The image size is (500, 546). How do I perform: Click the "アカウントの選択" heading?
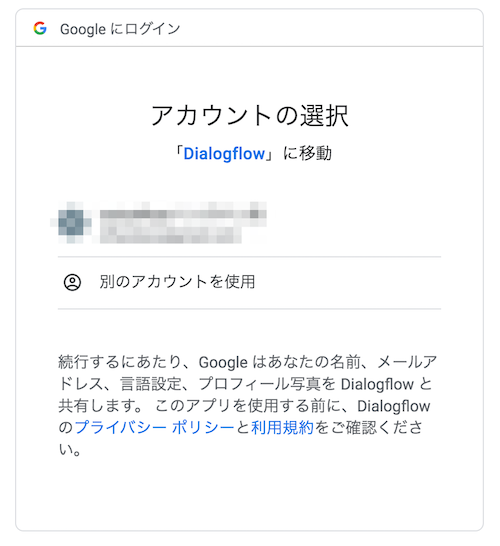pos(250,116)
